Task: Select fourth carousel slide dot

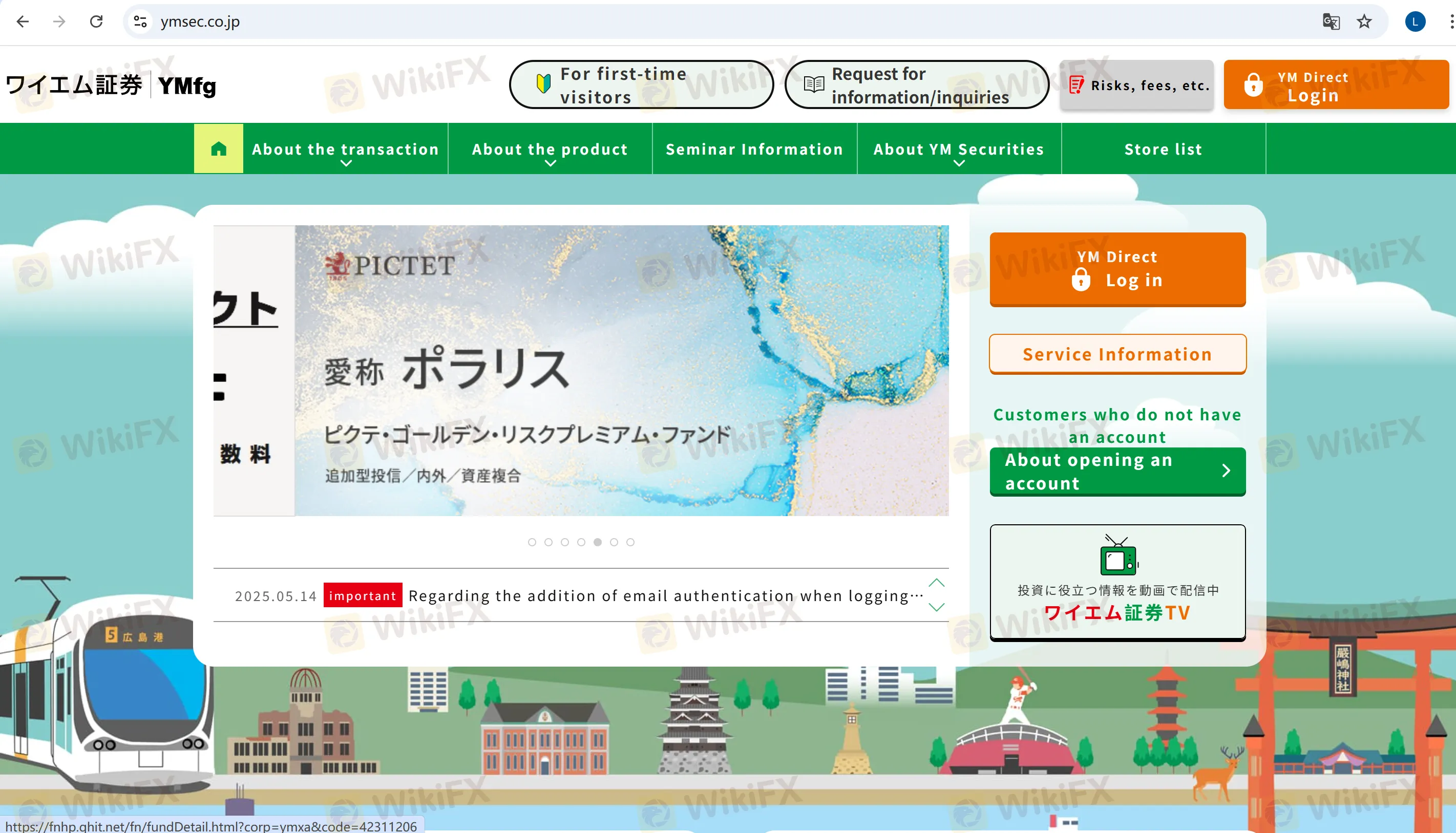Action: [x=581, y=542]
